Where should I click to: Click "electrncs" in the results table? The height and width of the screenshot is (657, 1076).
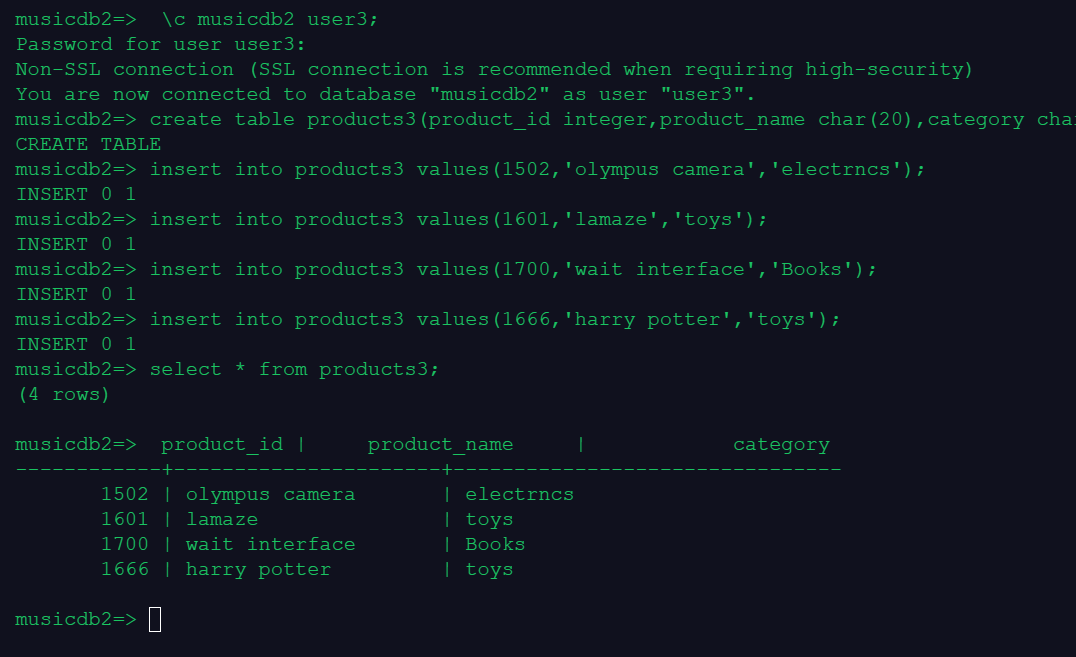[x=519, y=494]
